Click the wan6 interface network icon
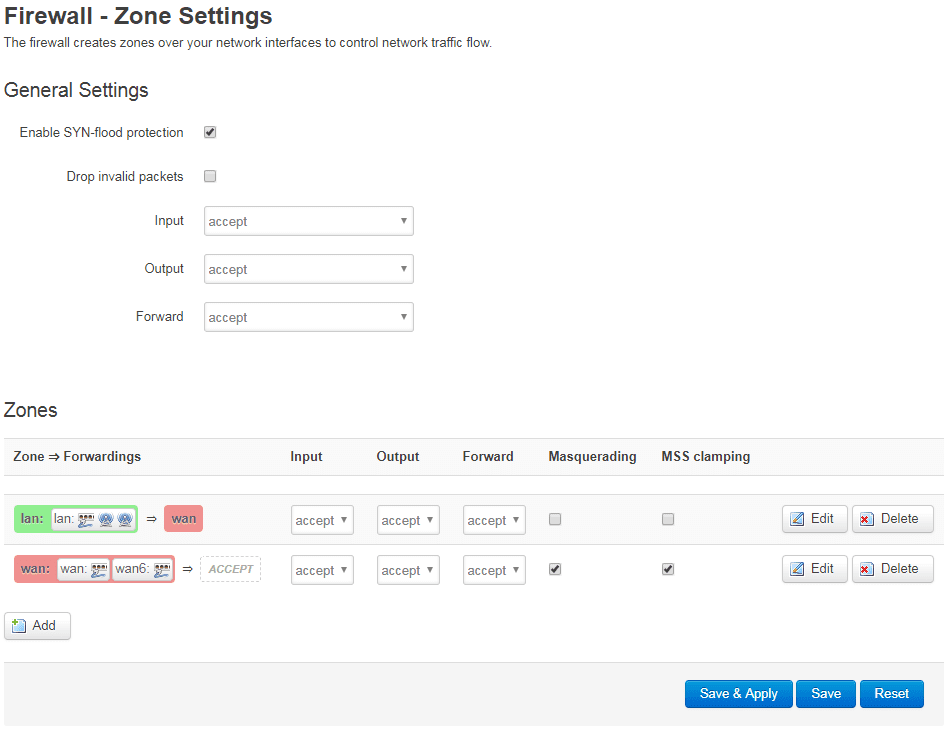Screen dimensions: 949x732 [162, 569]
